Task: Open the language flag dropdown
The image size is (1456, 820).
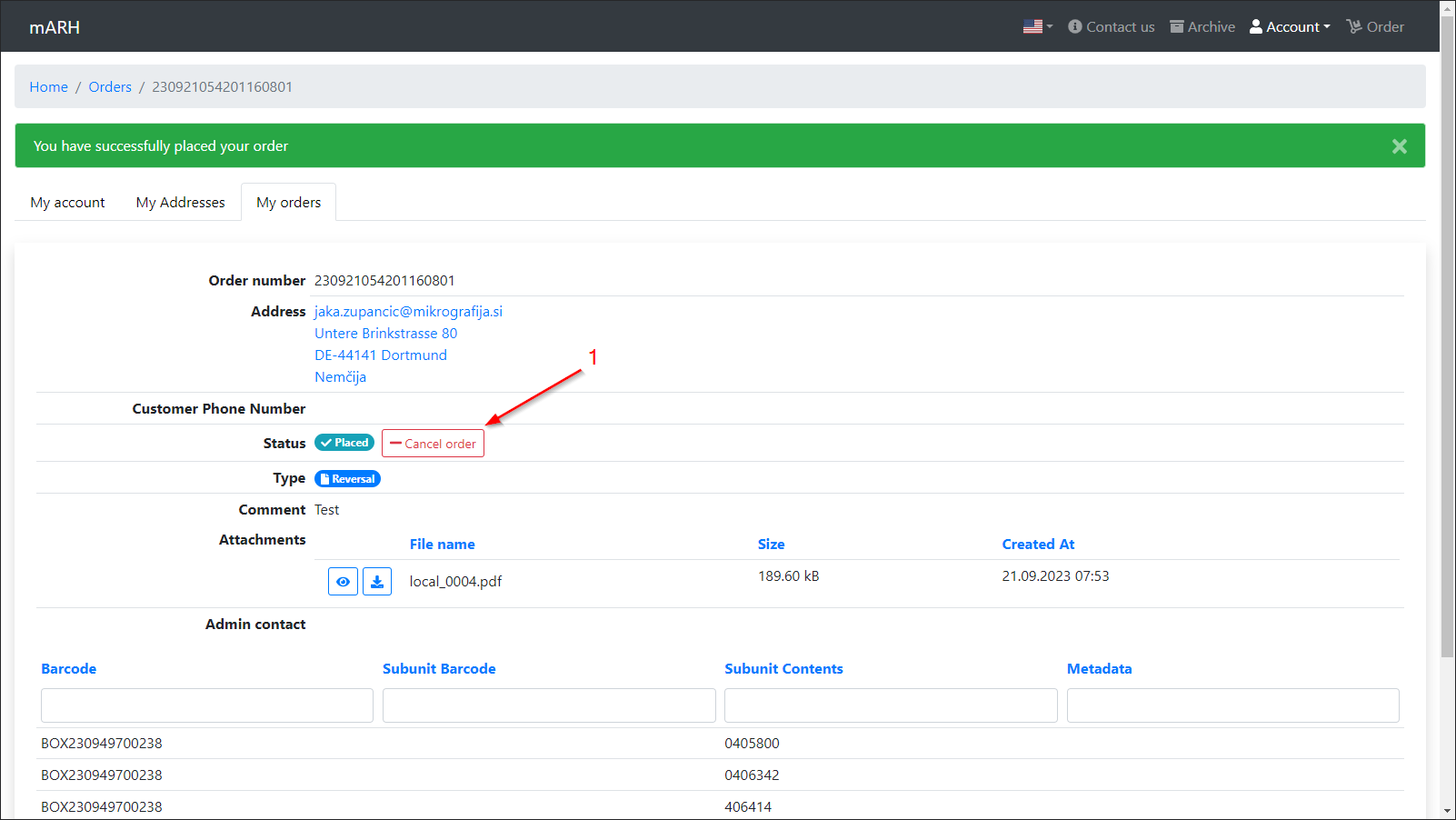Action: click(x=1037, y=27)
